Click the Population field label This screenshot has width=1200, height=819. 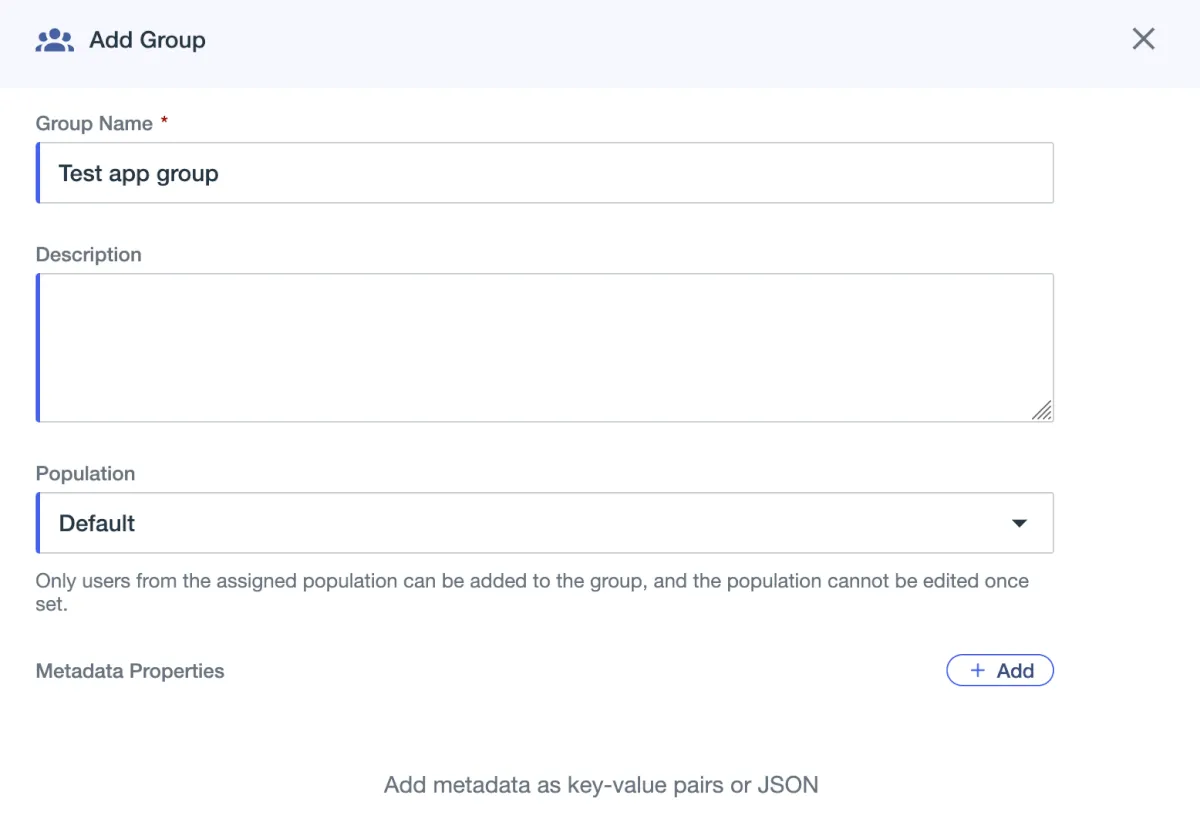85,473
